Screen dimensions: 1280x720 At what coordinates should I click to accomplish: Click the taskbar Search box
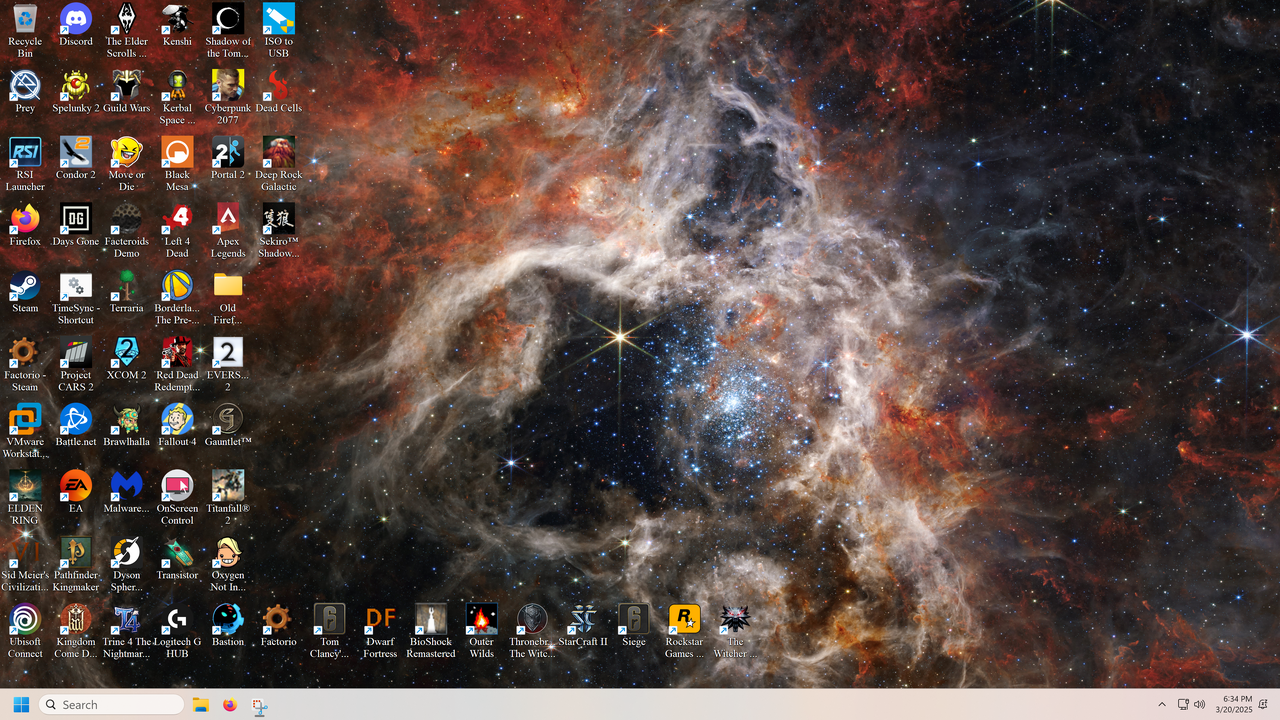pyautogui.click(x=112, y=705)
